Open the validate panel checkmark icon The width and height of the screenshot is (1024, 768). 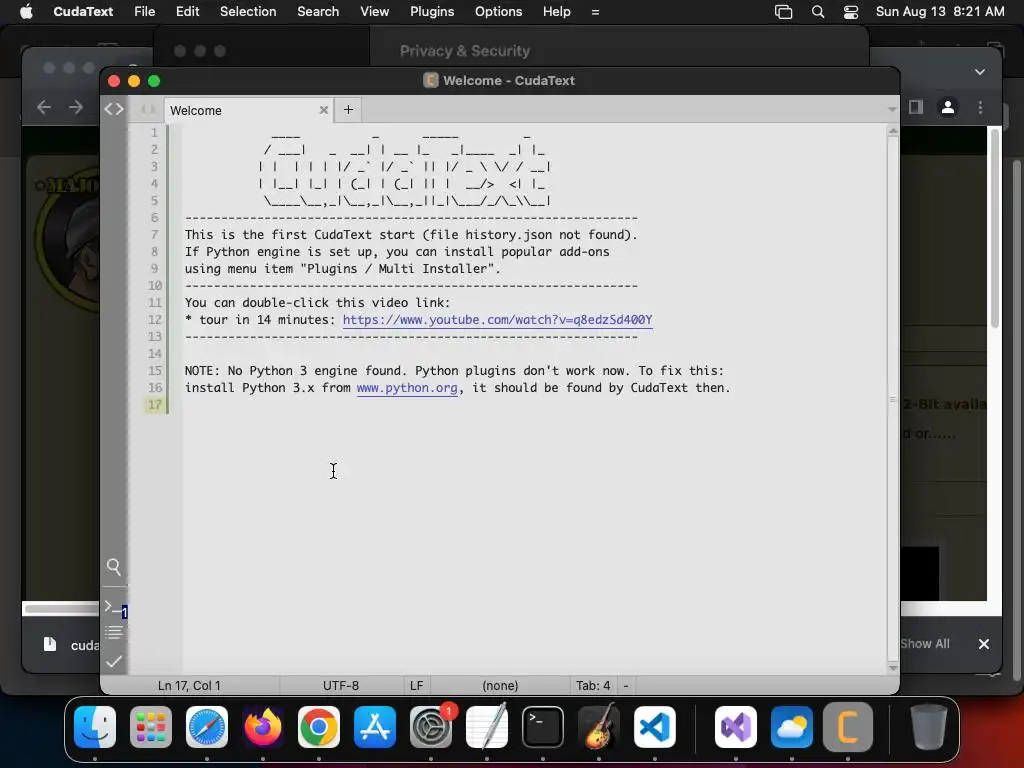(114, 662)
